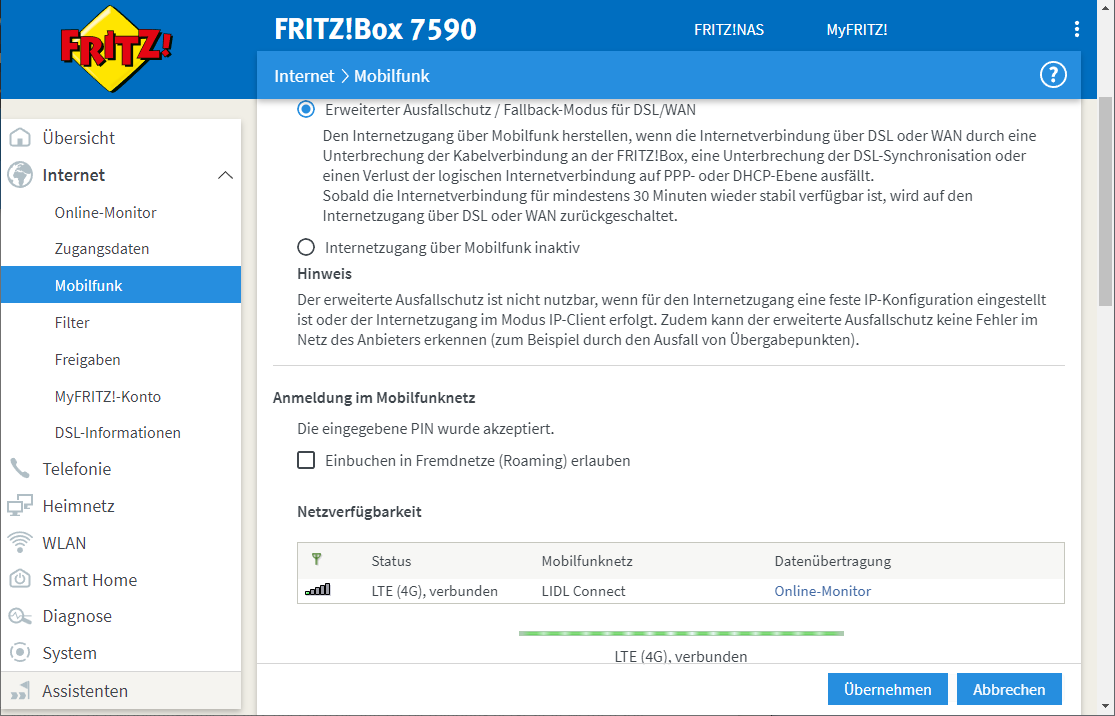This screenshot has width=1115, height=716.
Task: Click the Mobilfunk breadcrumb text
Action: (x=392, y=76)
